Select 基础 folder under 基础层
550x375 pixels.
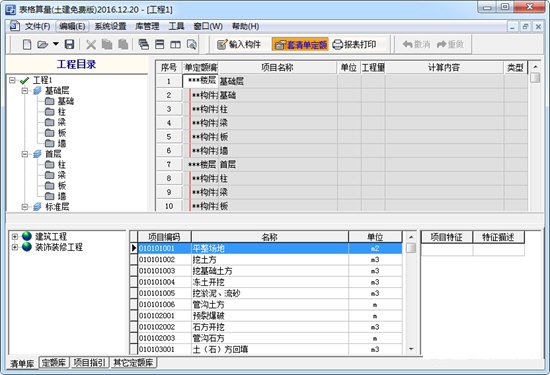[x=60, y=101]
